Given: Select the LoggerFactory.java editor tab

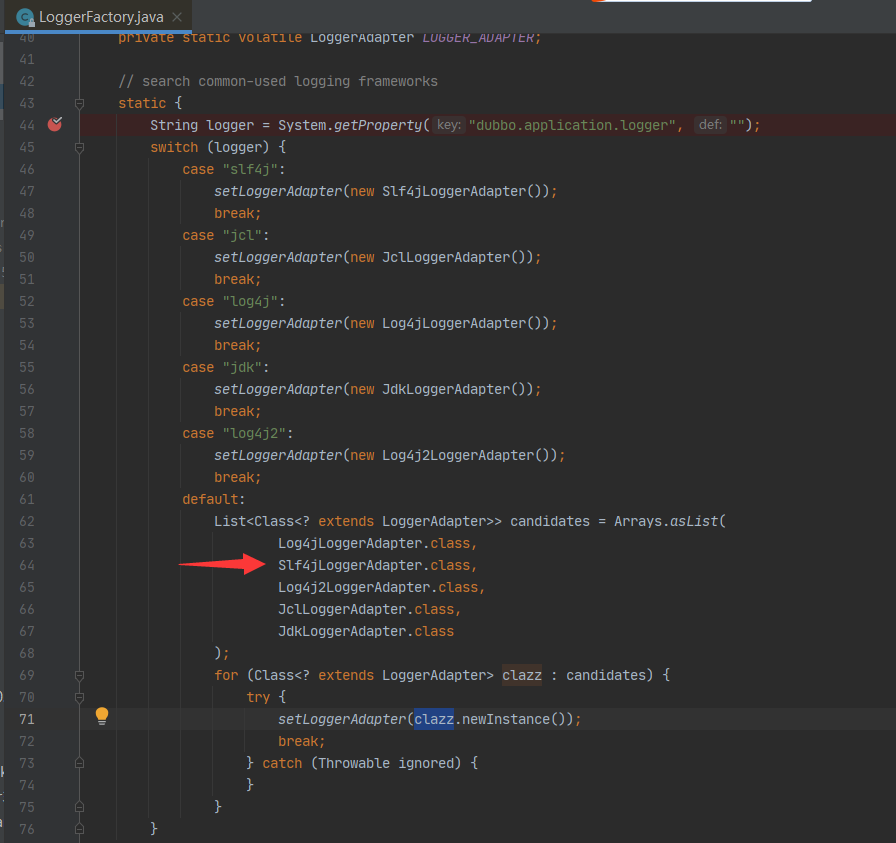Looking at the screenshot, I should pyautogui.click(x=98, y=17).
